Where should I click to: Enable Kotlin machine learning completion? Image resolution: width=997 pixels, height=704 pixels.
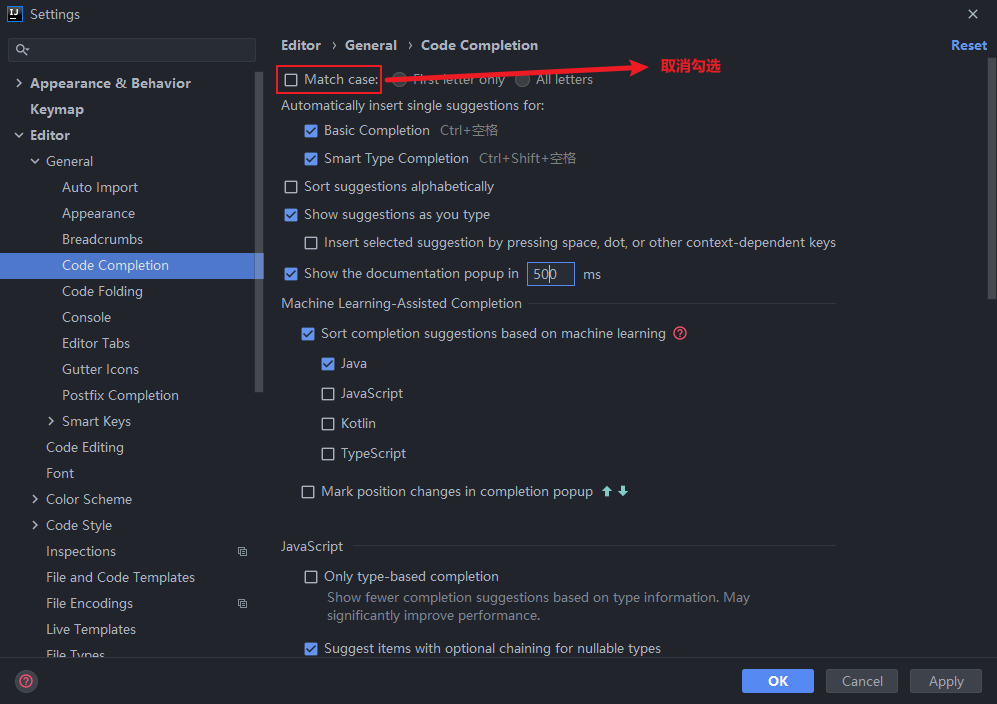[328, 424]
